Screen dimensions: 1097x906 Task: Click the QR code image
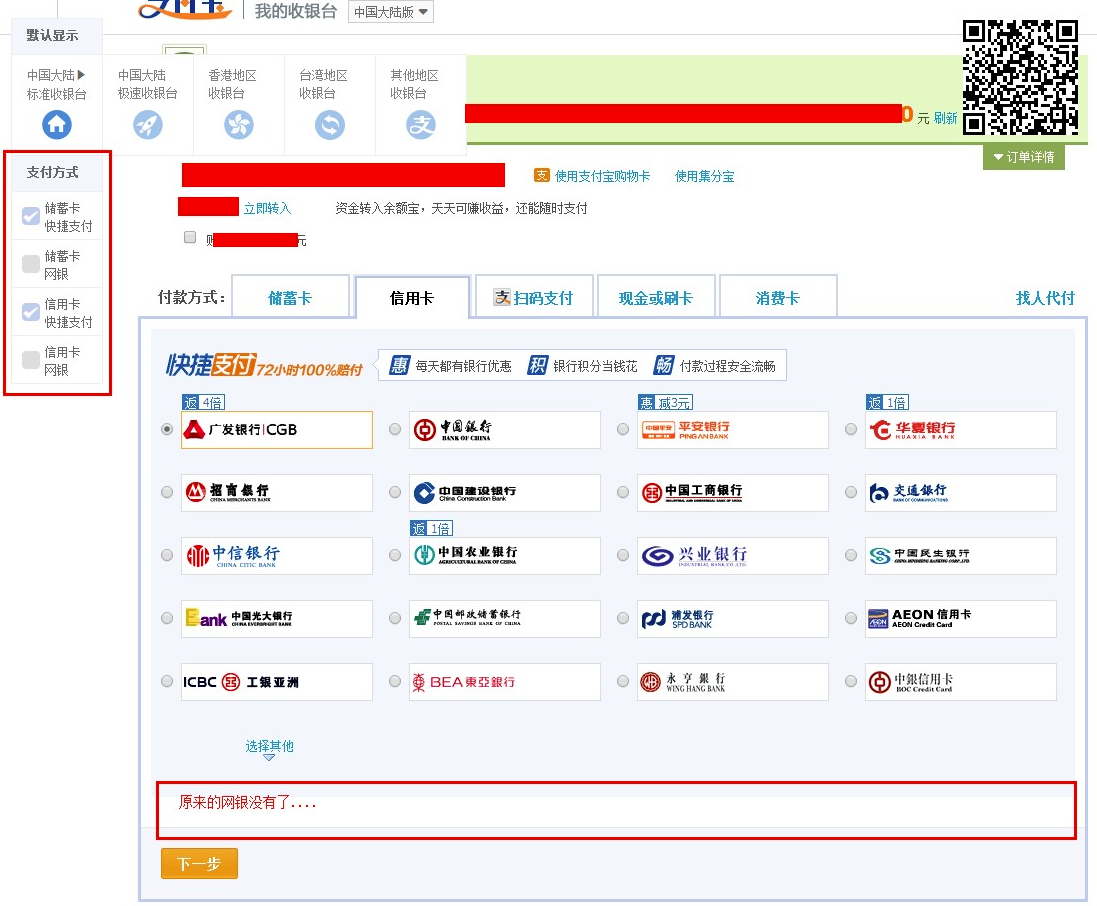(x=1020, y=77)
